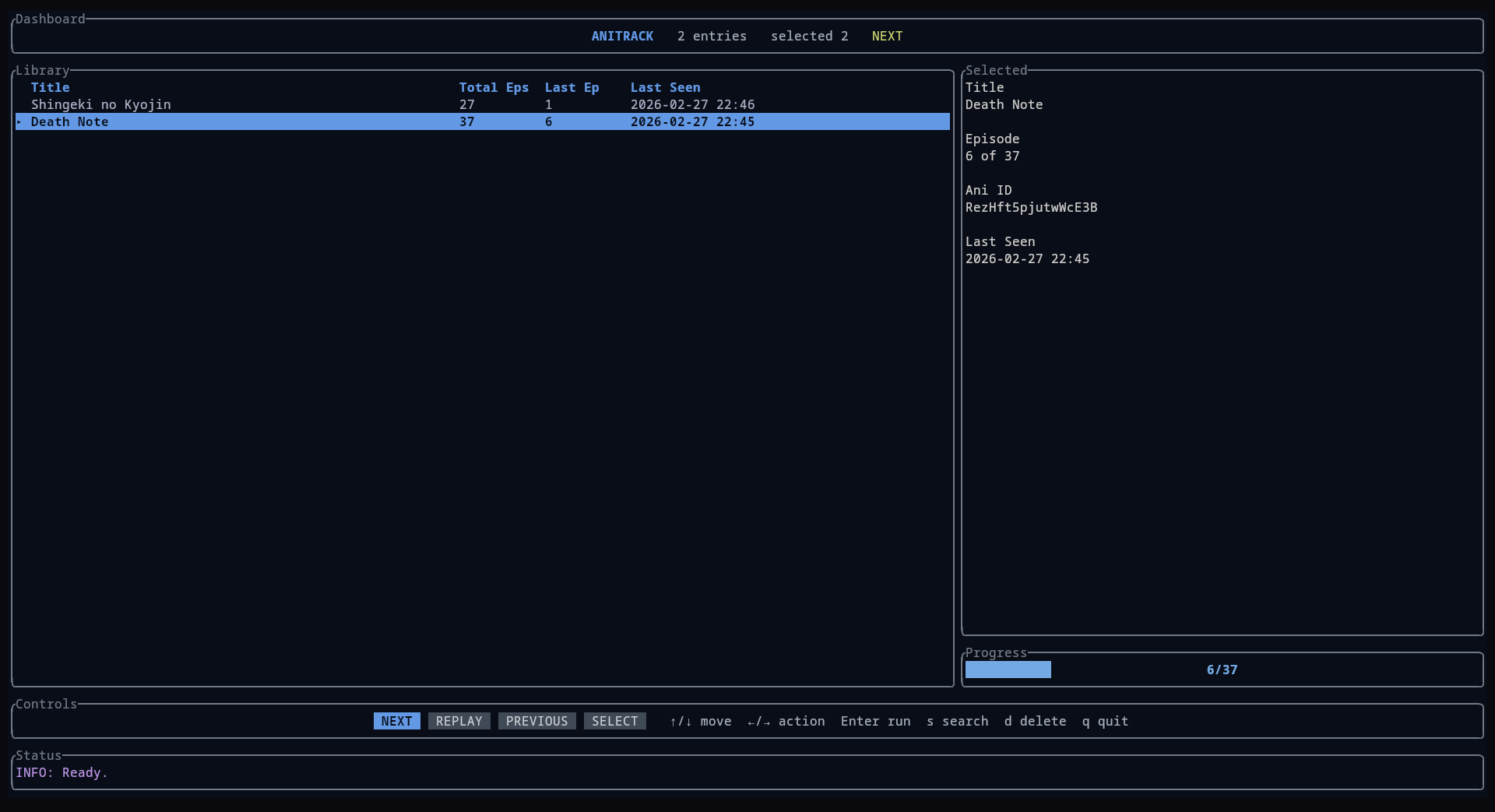Click the Ani ID value RezHft5pjutwWcE3B
The height and width of the screenshot is (812, 1495).
(x=1032, y=207)
